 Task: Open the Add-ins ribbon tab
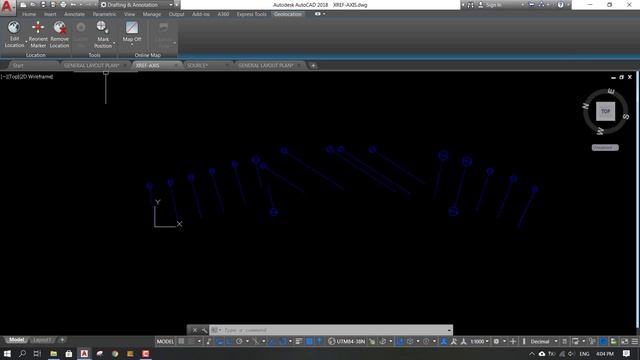click(x=200, y=14)
